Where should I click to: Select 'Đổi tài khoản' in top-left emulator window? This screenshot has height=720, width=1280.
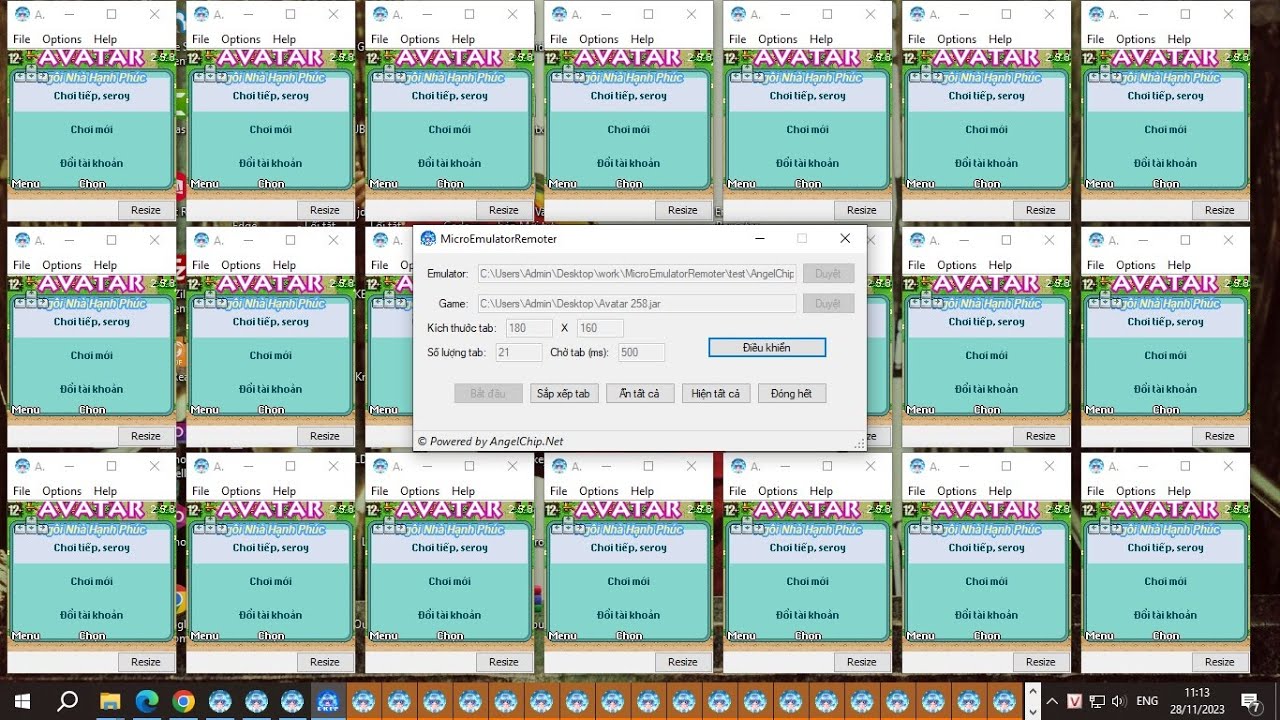[x=91, y=163]
